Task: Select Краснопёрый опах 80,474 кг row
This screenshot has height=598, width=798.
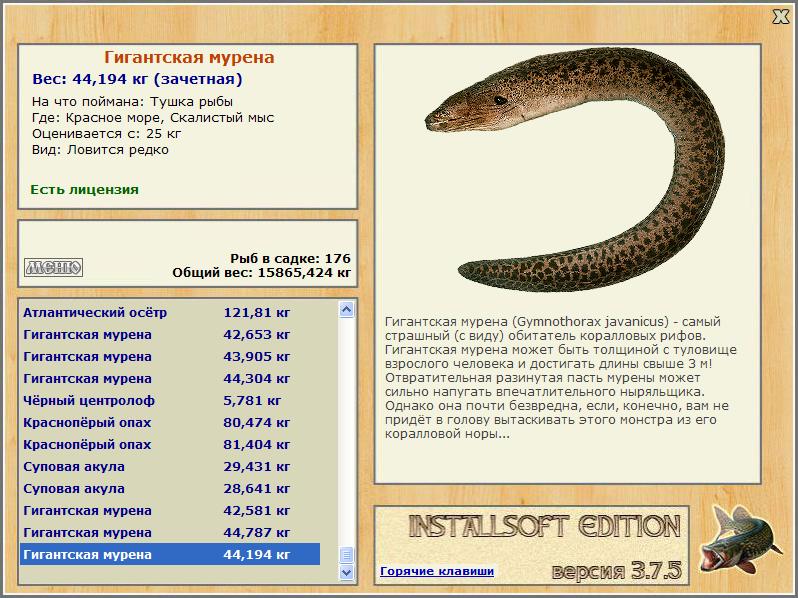Action: click(170, 422)
